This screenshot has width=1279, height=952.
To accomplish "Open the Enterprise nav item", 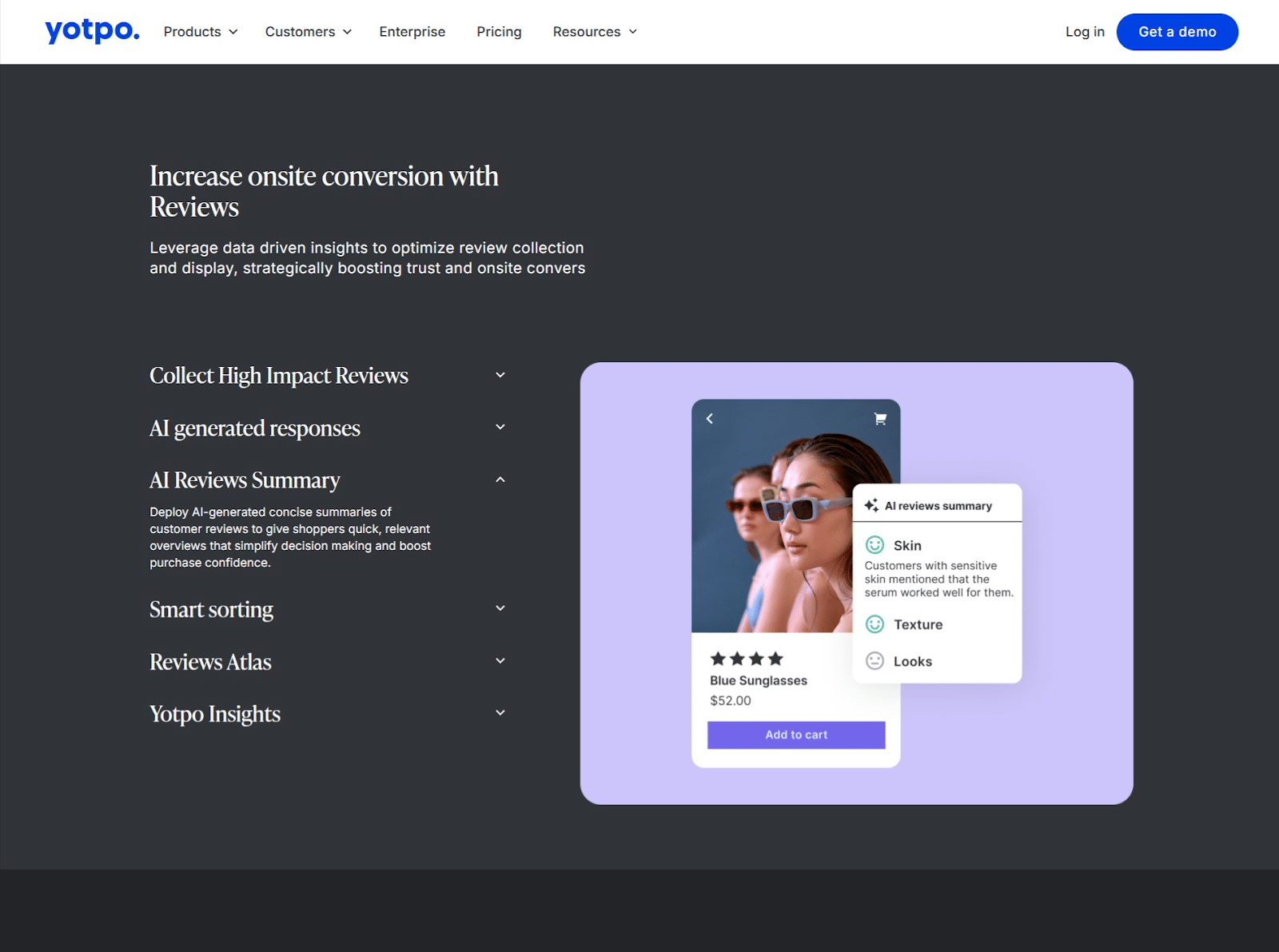I will [412, 32].
